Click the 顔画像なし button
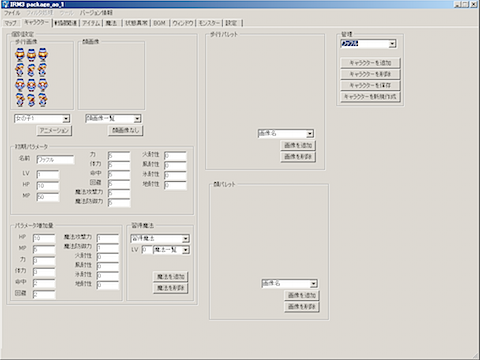Screen dimensions: 480x360 pyautogui.click(x=125, y=130)
